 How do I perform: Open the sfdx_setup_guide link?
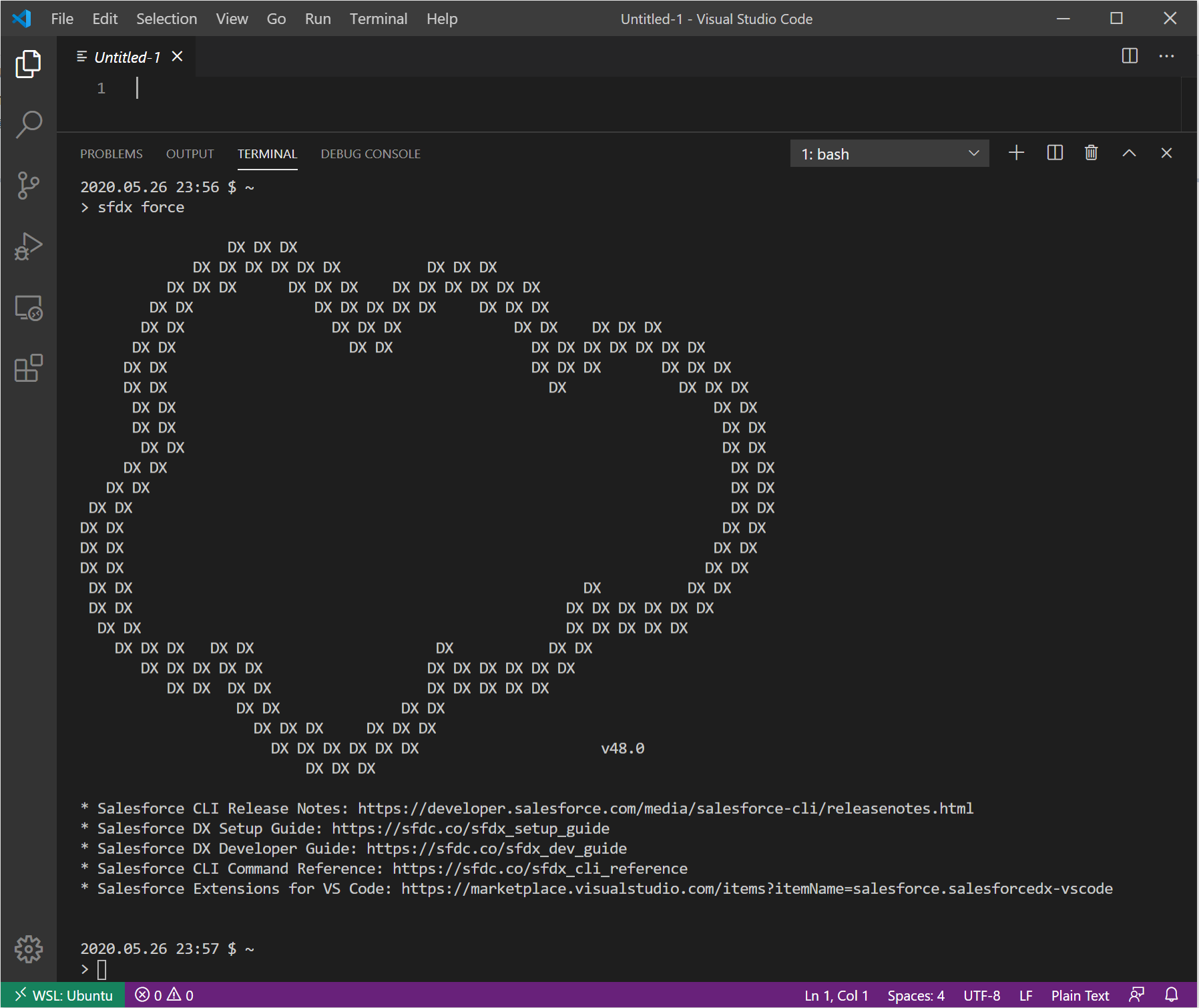pyautogui.click(x=471, y=828)
